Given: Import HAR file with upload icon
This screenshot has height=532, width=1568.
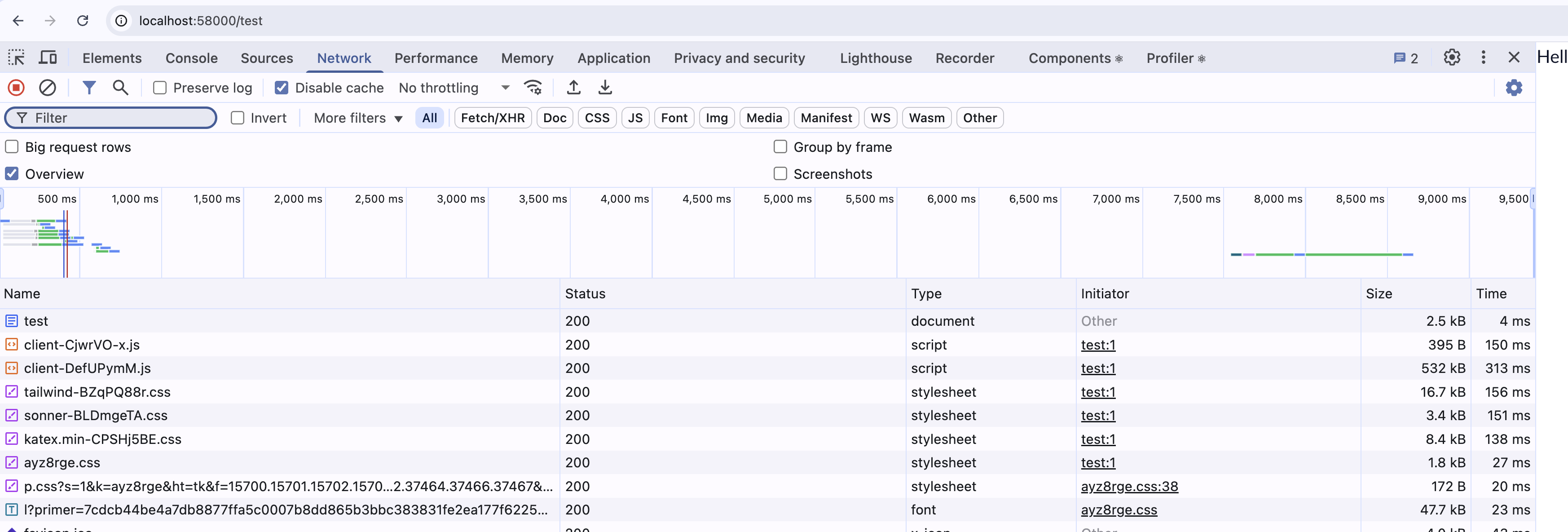Looking at the screenshot, I should 573,88.
